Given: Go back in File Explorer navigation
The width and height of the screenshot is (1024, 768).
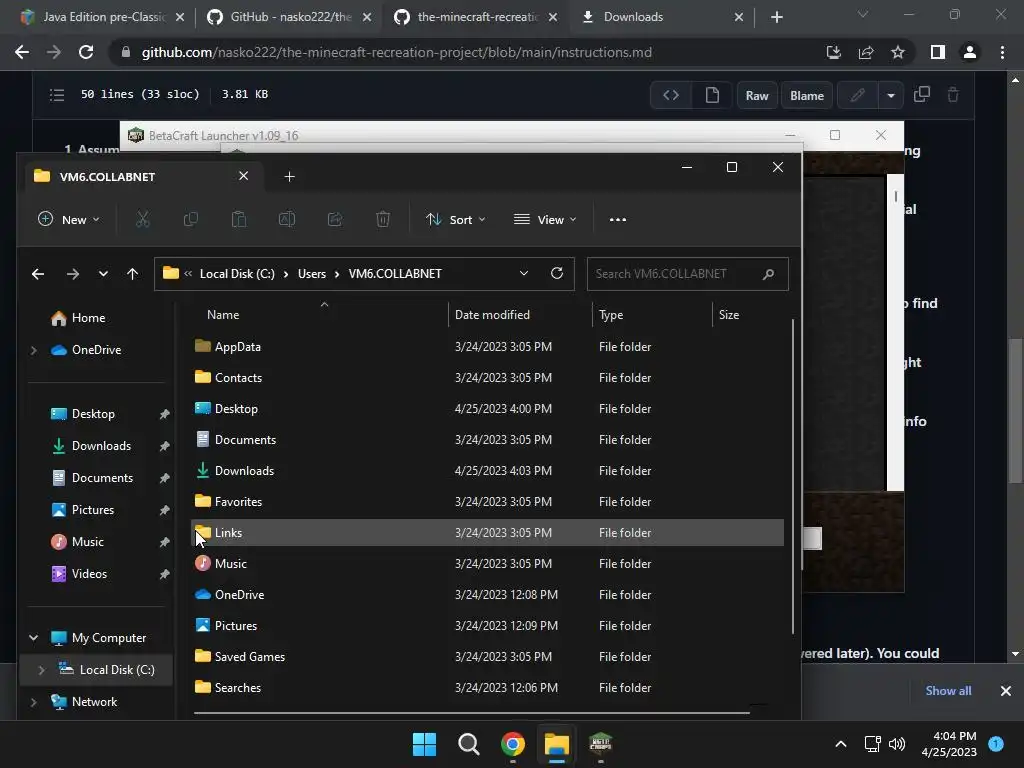Looking at the screenshot, I should click(38, 274).
